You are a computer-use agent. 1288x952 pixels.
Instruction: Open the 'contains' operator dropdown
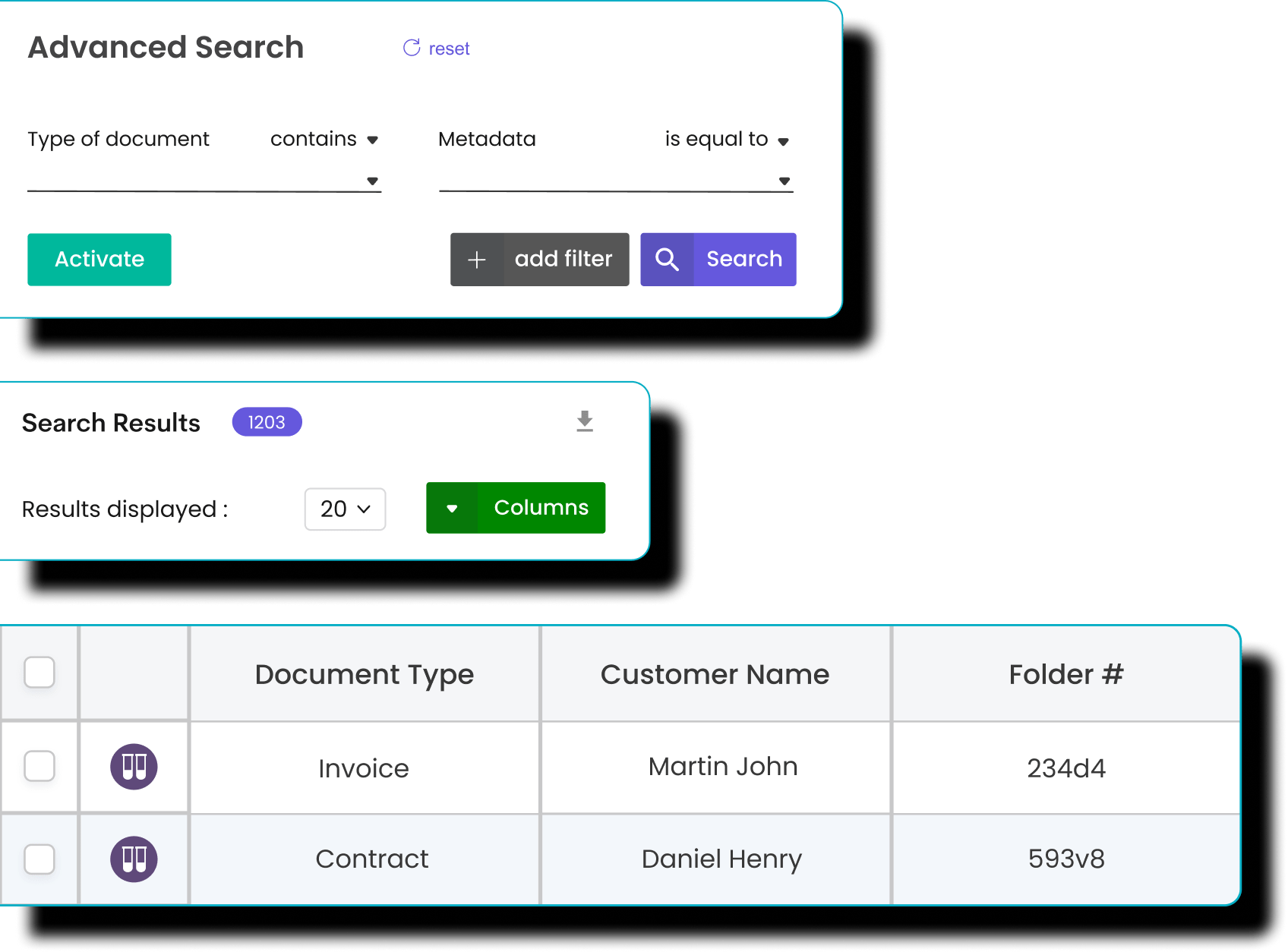pyautogui.click(x=324, y=140)
